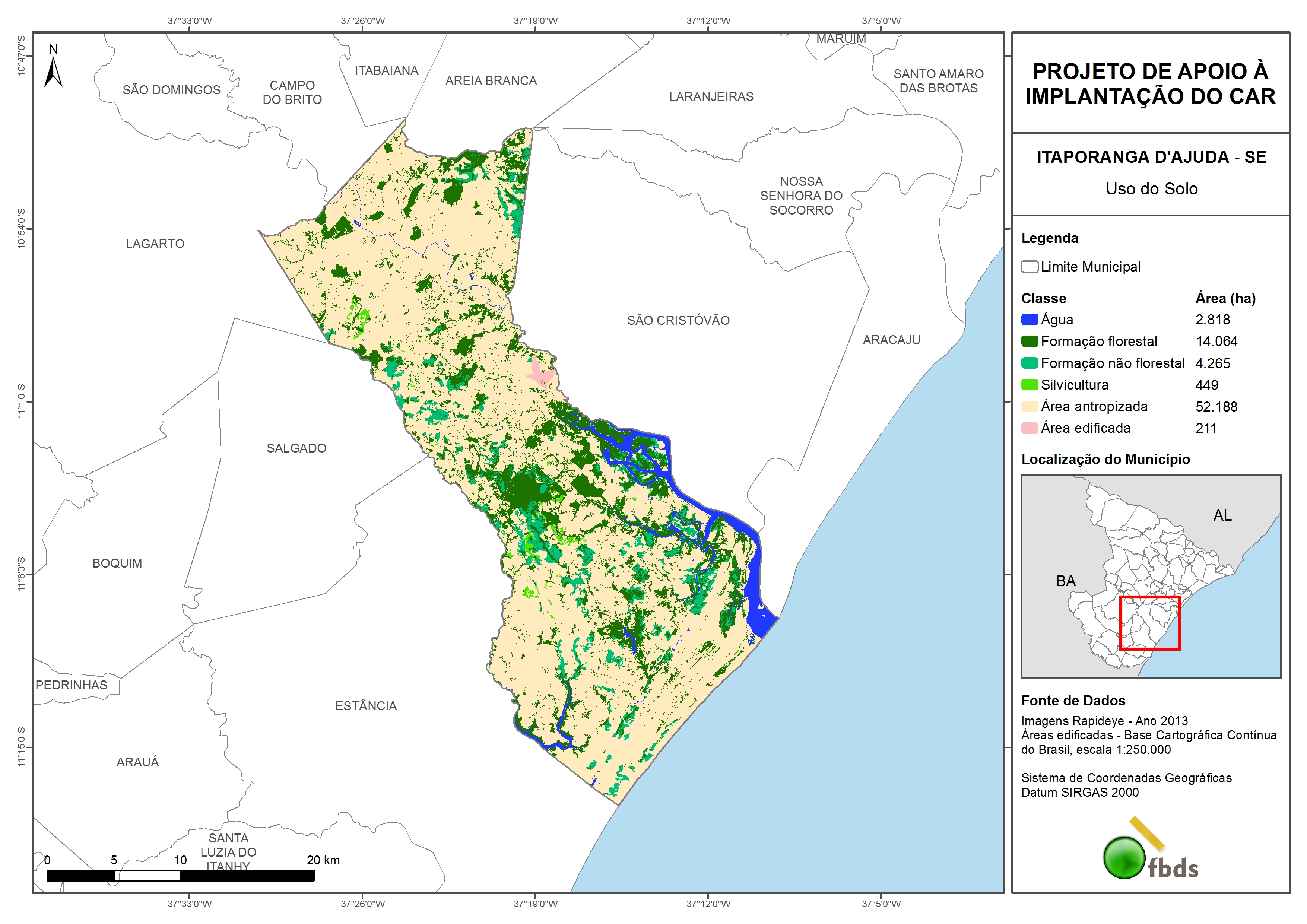Click the dark green Formação florestal swatch
The image size is (1307, 924).
[x=1029, y=342]
